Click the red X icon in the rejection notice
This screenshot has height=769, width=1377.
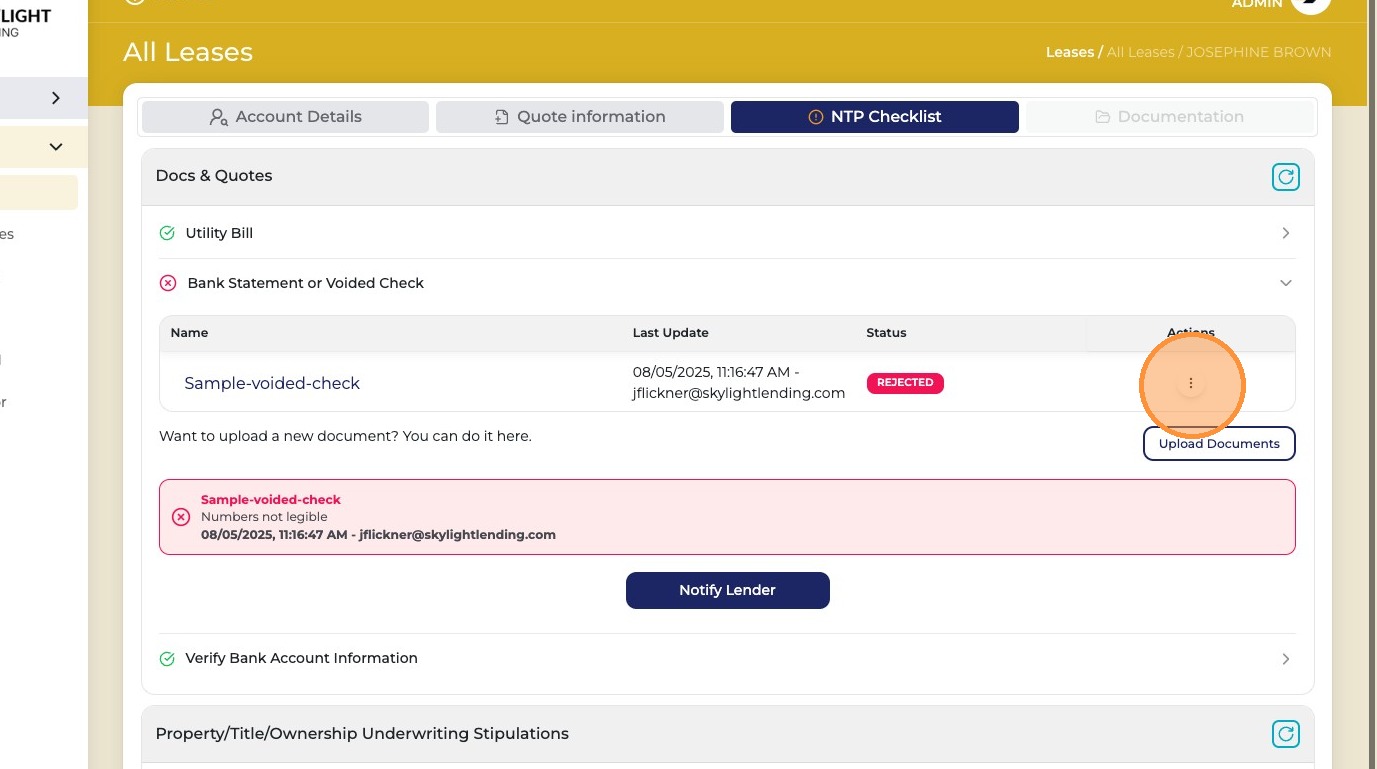point(181,517)
